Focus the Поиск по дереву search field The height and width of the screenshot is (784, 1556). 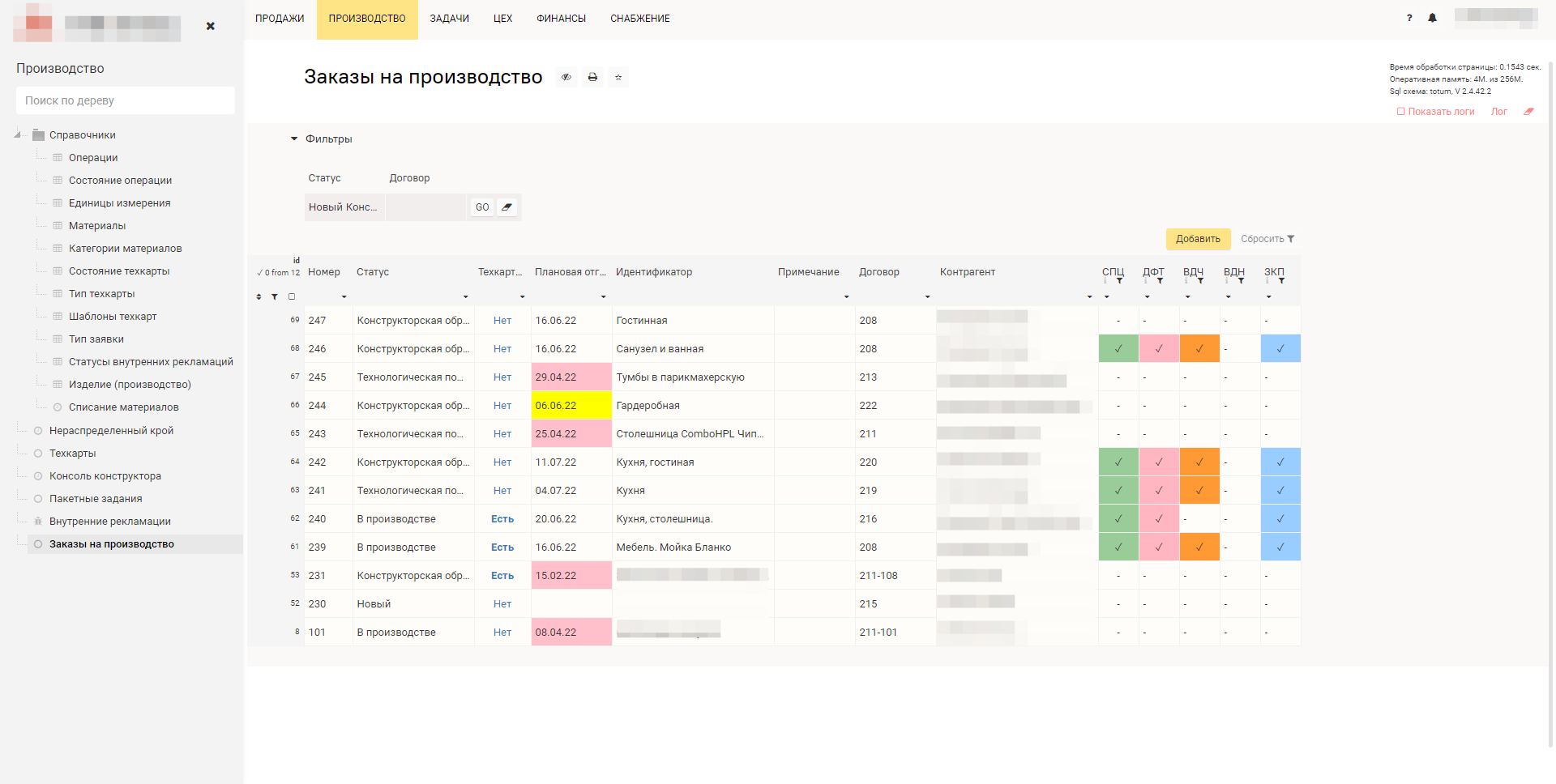(x=126, y=100)
